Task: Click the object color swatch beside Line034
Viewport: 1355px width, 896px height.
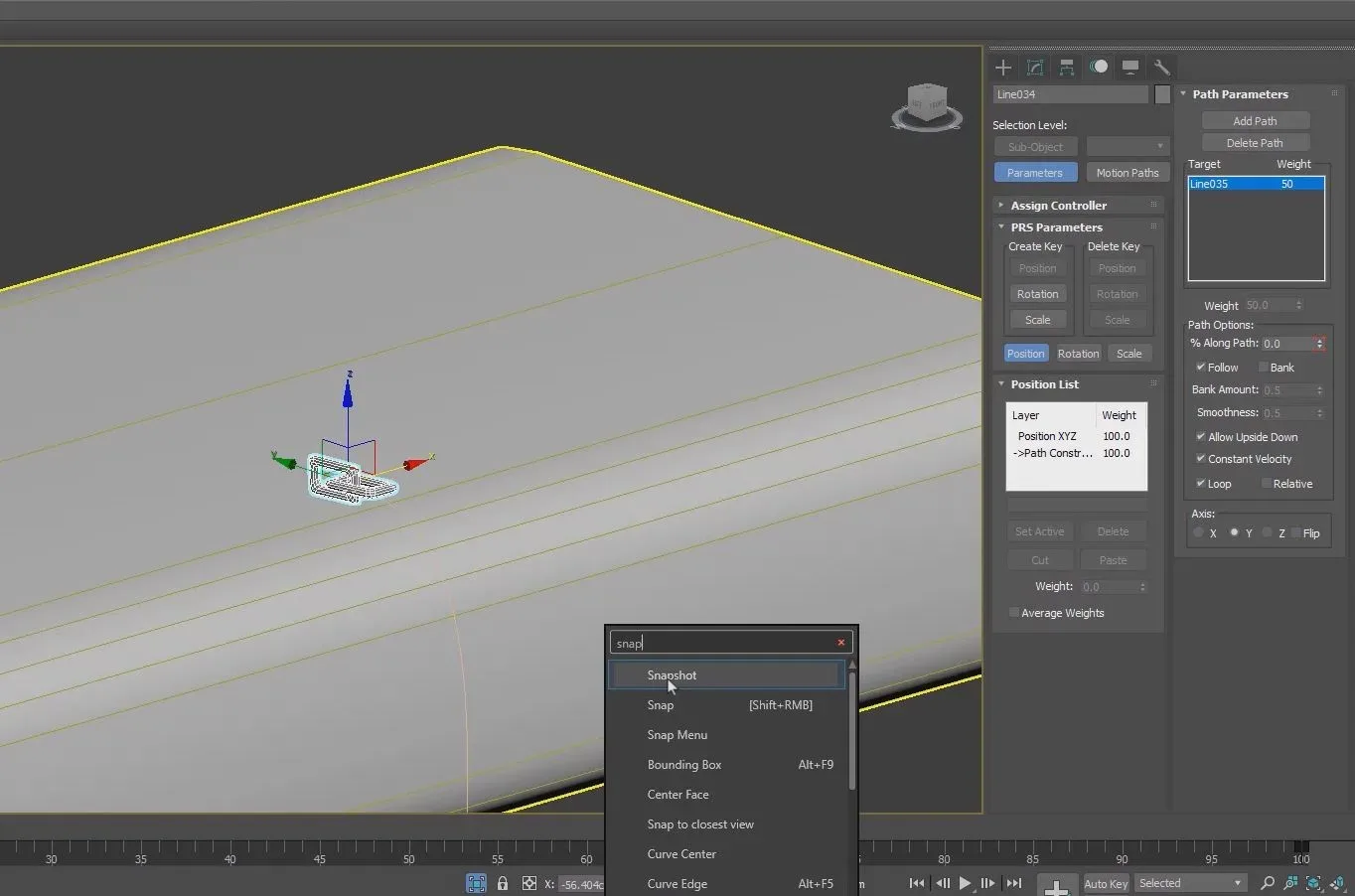Action: [1162, 94]
